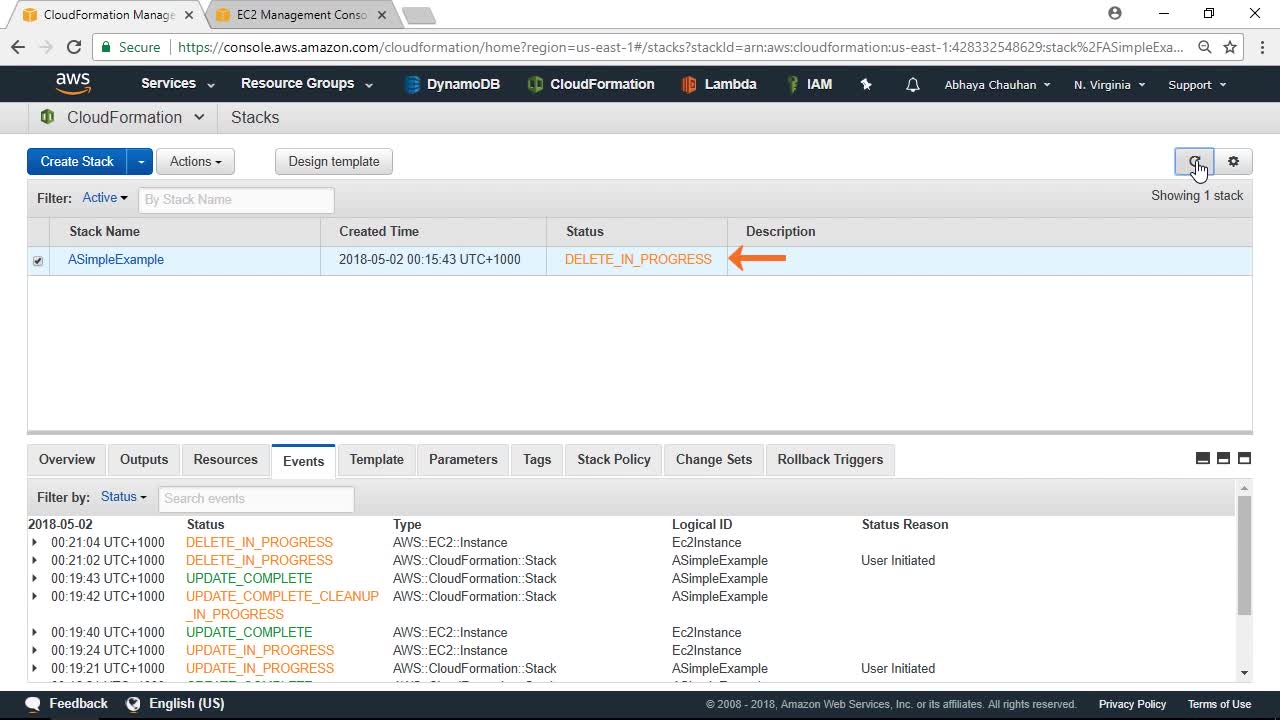Click the events list vertical scrollbar thumb

1244,556
